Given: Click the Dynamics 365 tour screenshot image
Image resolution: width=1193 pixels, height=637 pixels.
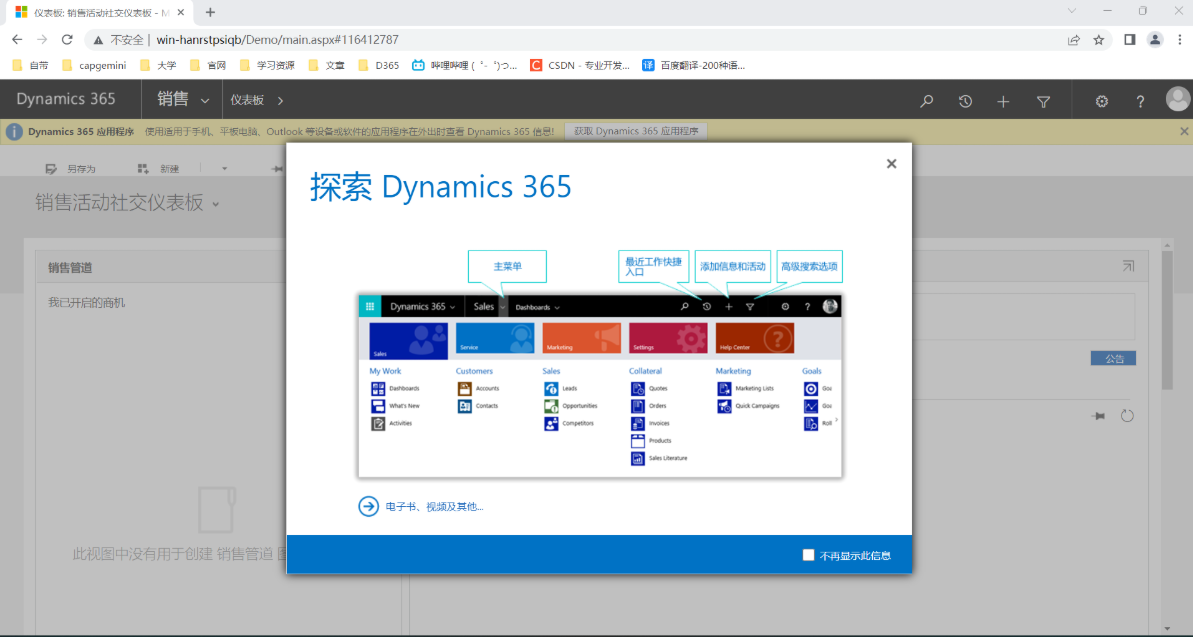Looking at the screenshot, I should click(599, 385).
